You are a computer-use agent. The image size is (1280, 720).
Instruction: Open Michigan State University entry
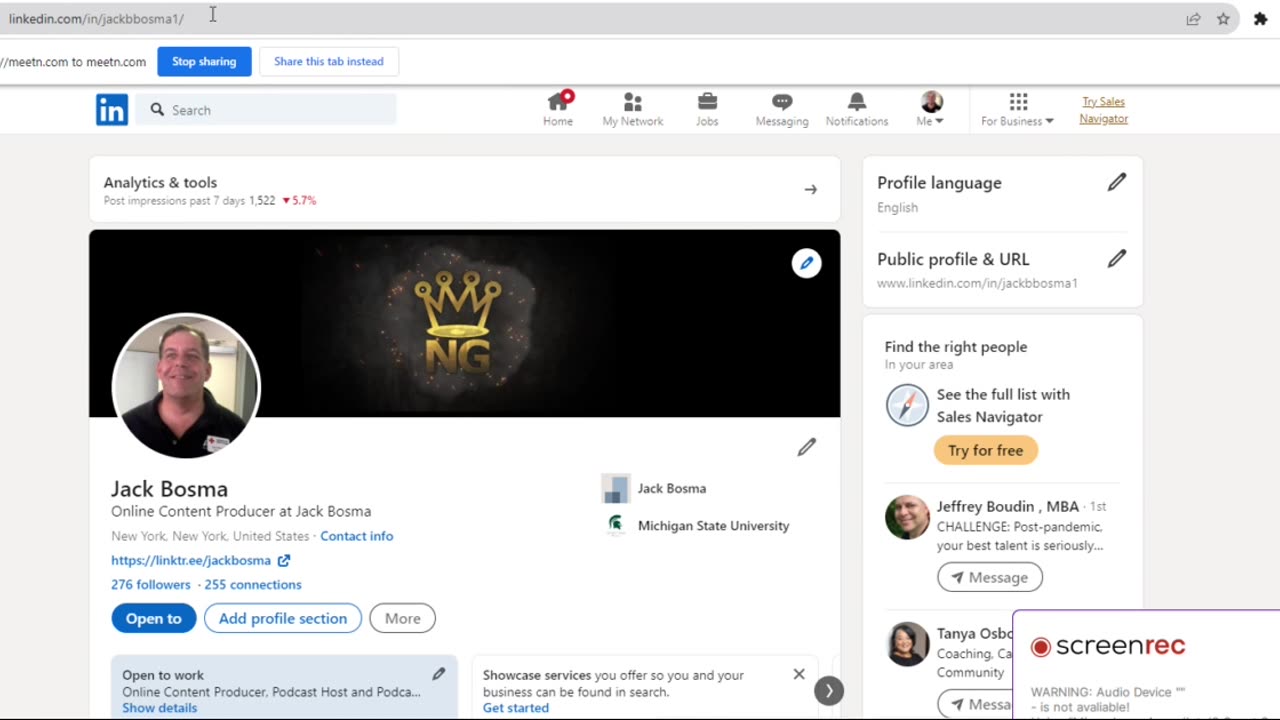[697, 525]
